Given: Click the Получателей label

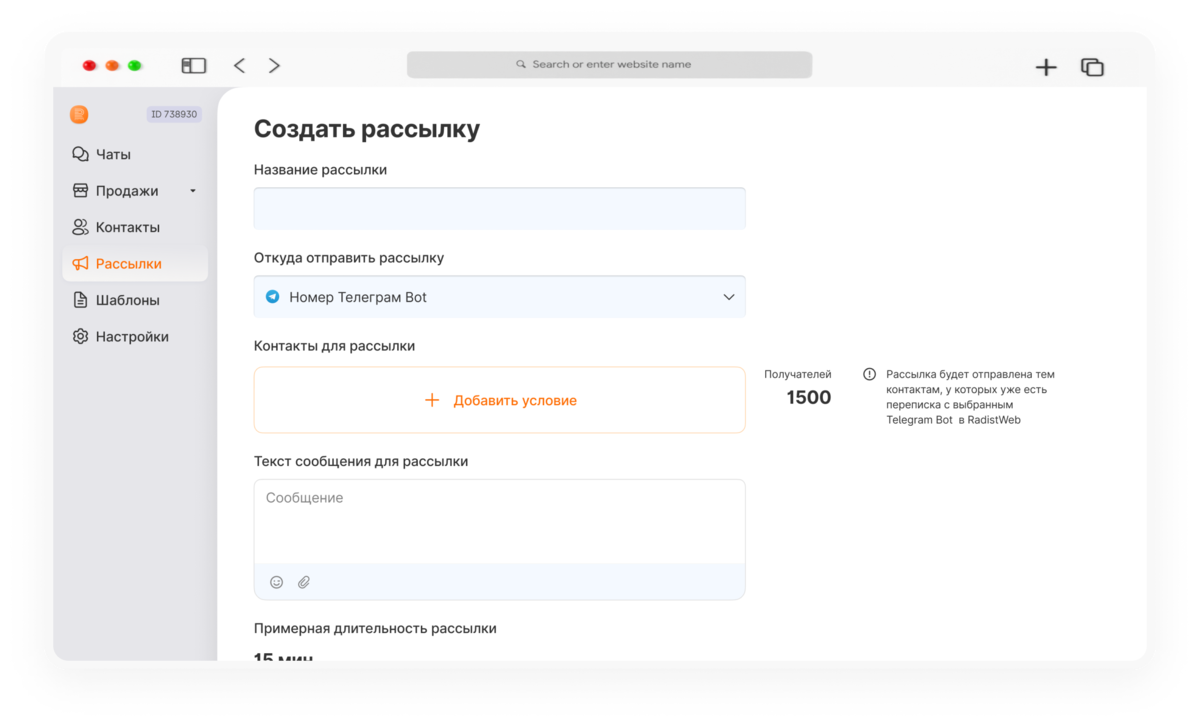Looking at the screenshot, I should (x=798, y=375).
